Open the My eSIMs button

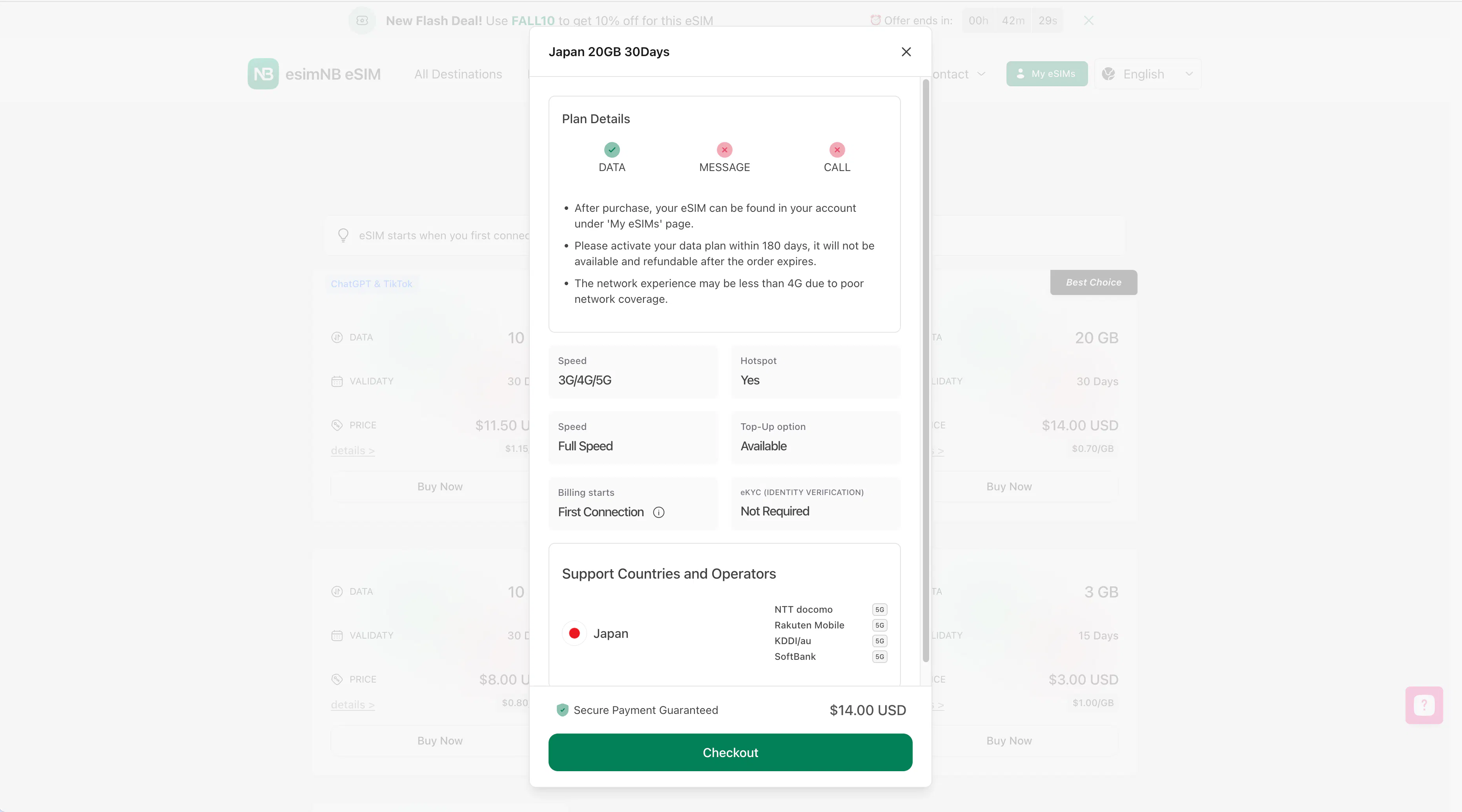point(1046,74)
